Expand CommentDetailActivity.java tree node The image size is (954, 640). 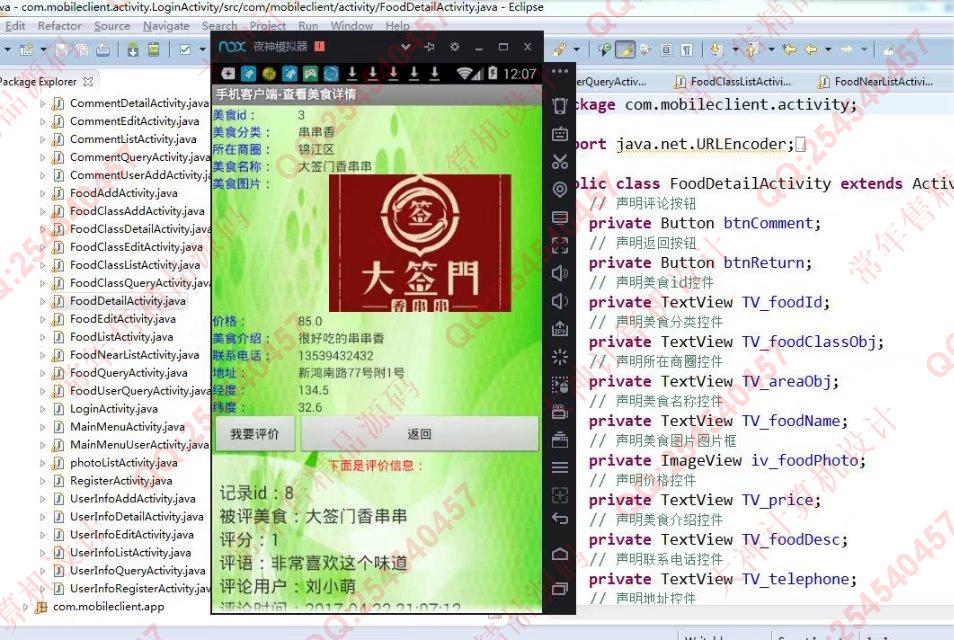pyautogui.click(x=43, y=103)
